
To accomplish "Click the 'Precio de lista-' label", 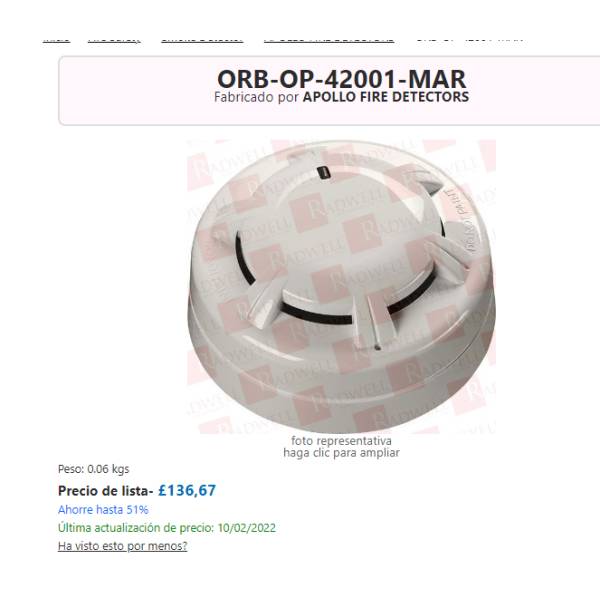I will tap(106, 491).
